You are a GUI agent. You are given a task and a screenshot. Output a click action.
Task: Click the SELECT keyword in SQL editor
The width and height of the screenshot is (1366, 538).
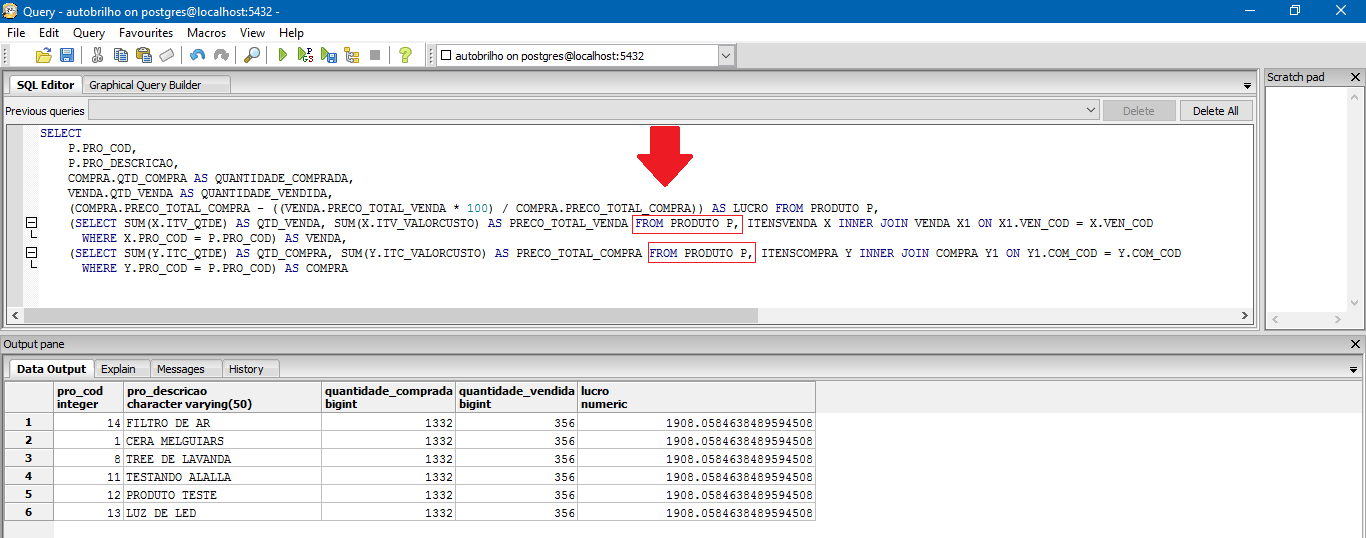tap(61, 133)
